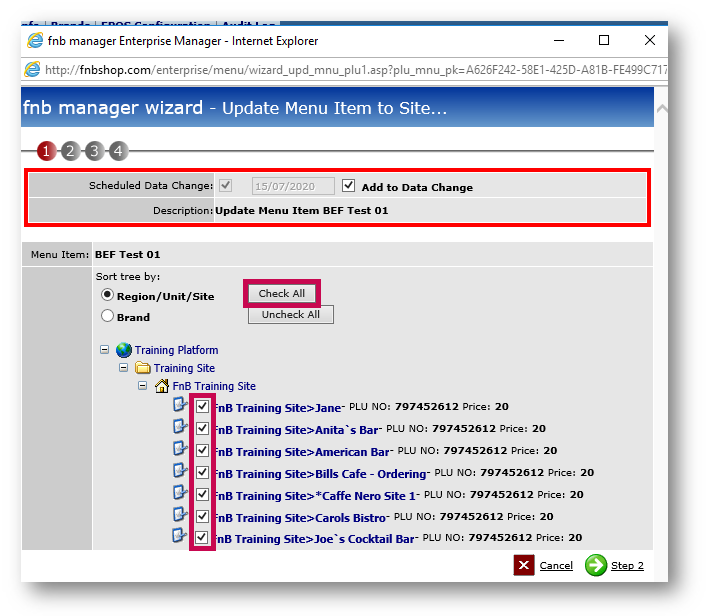This screenshot has height=616, width=710.
Task: Click FnB Training Site>Joe`s Cocktail Bar label
Action: [315, 539]
